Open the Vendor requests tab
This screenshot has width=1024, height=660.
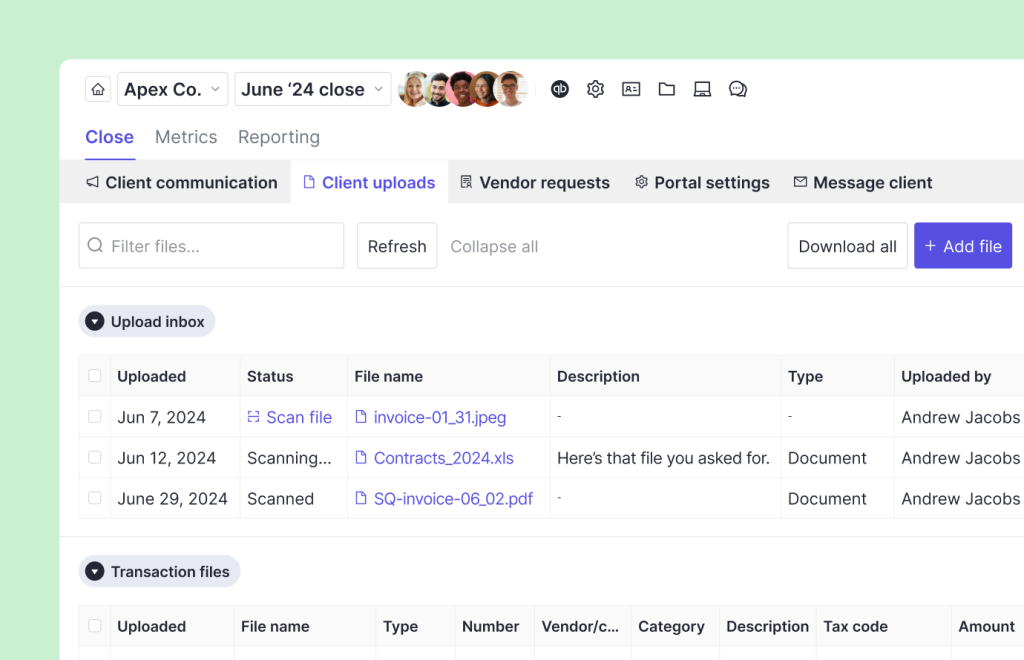click(x=533, y=182)
